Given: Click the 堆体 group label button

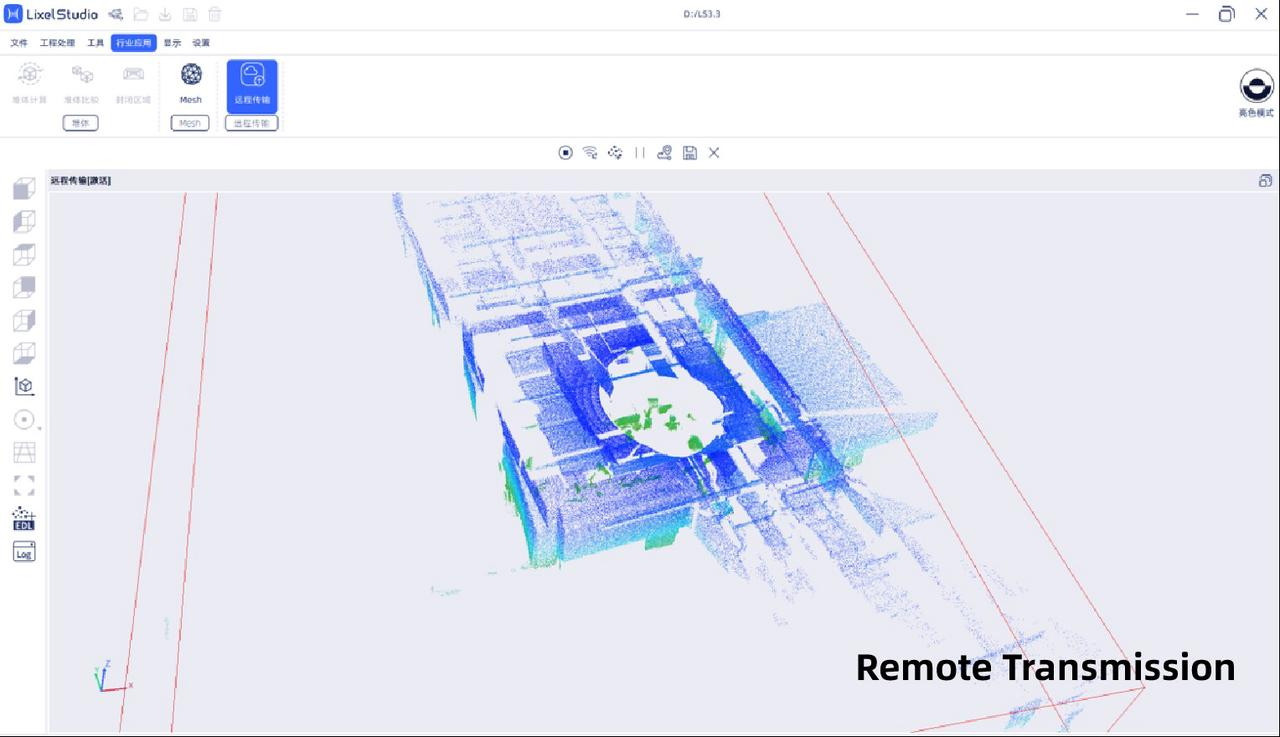Looking at the screenshot, I should (81, 123).
